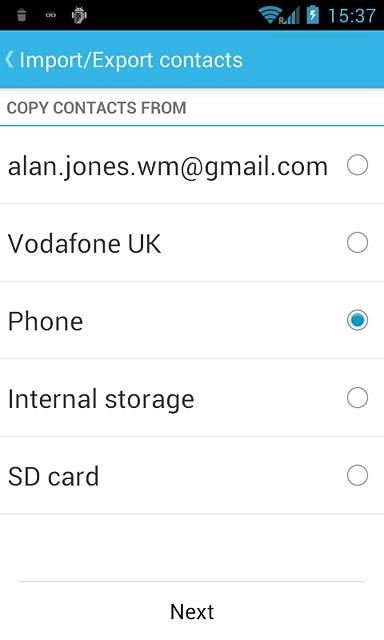
Task: Tap the Import/Export contacts title
Action: [x=131, y=60]
